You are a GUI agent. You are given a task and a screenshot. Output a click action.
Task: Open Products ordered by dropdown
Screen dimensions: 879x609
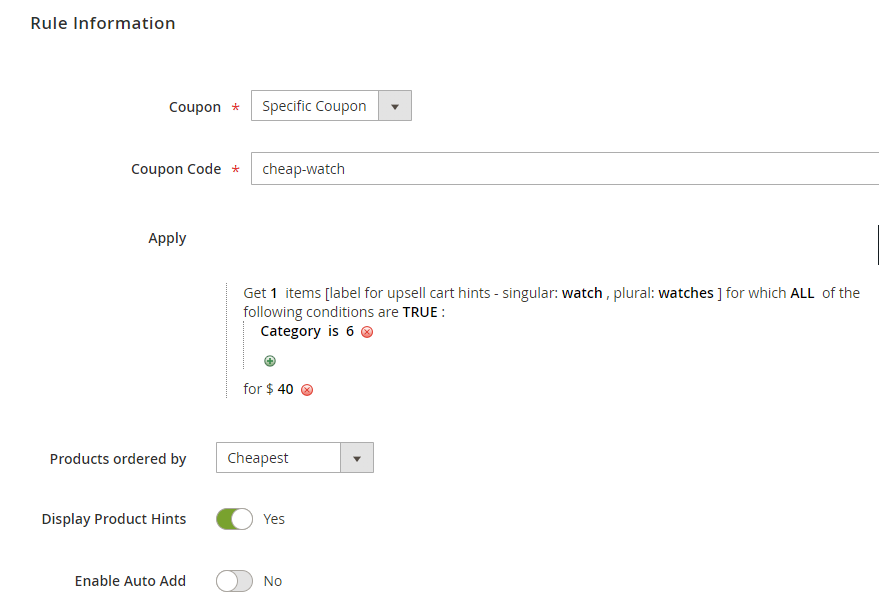(295, 458)
